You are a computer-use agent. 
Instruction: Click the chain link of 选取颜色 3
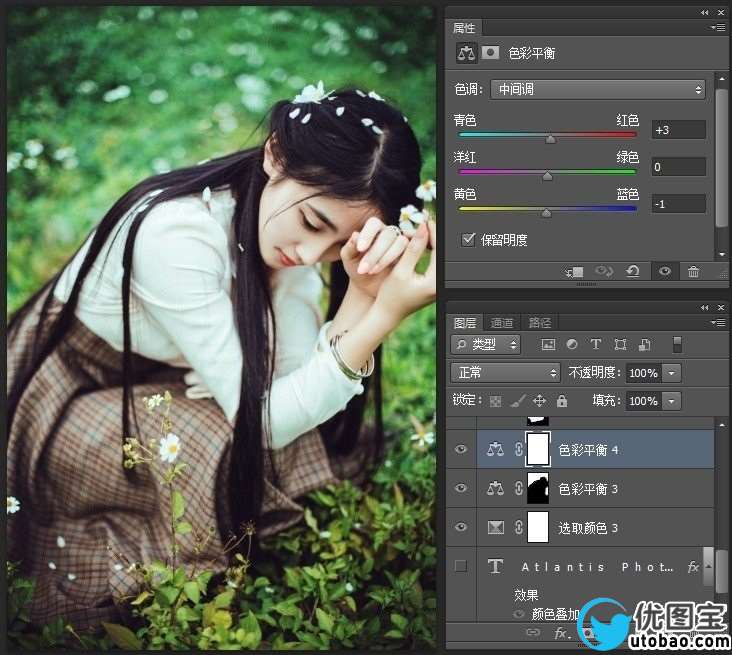[518, 528]
